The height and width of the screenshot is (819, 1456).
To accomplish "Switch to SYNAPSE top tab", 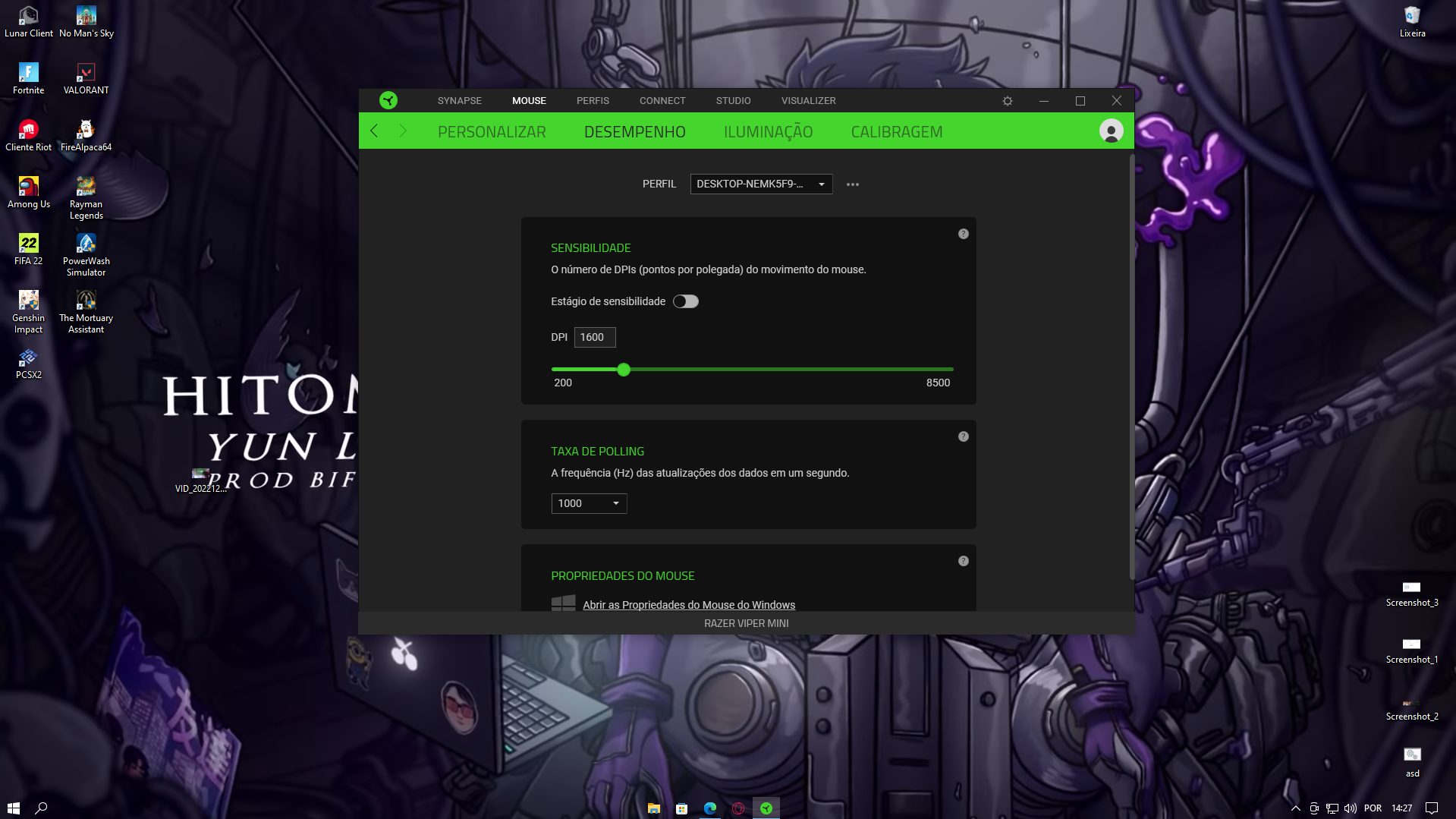I will click(x=460, y=101).
